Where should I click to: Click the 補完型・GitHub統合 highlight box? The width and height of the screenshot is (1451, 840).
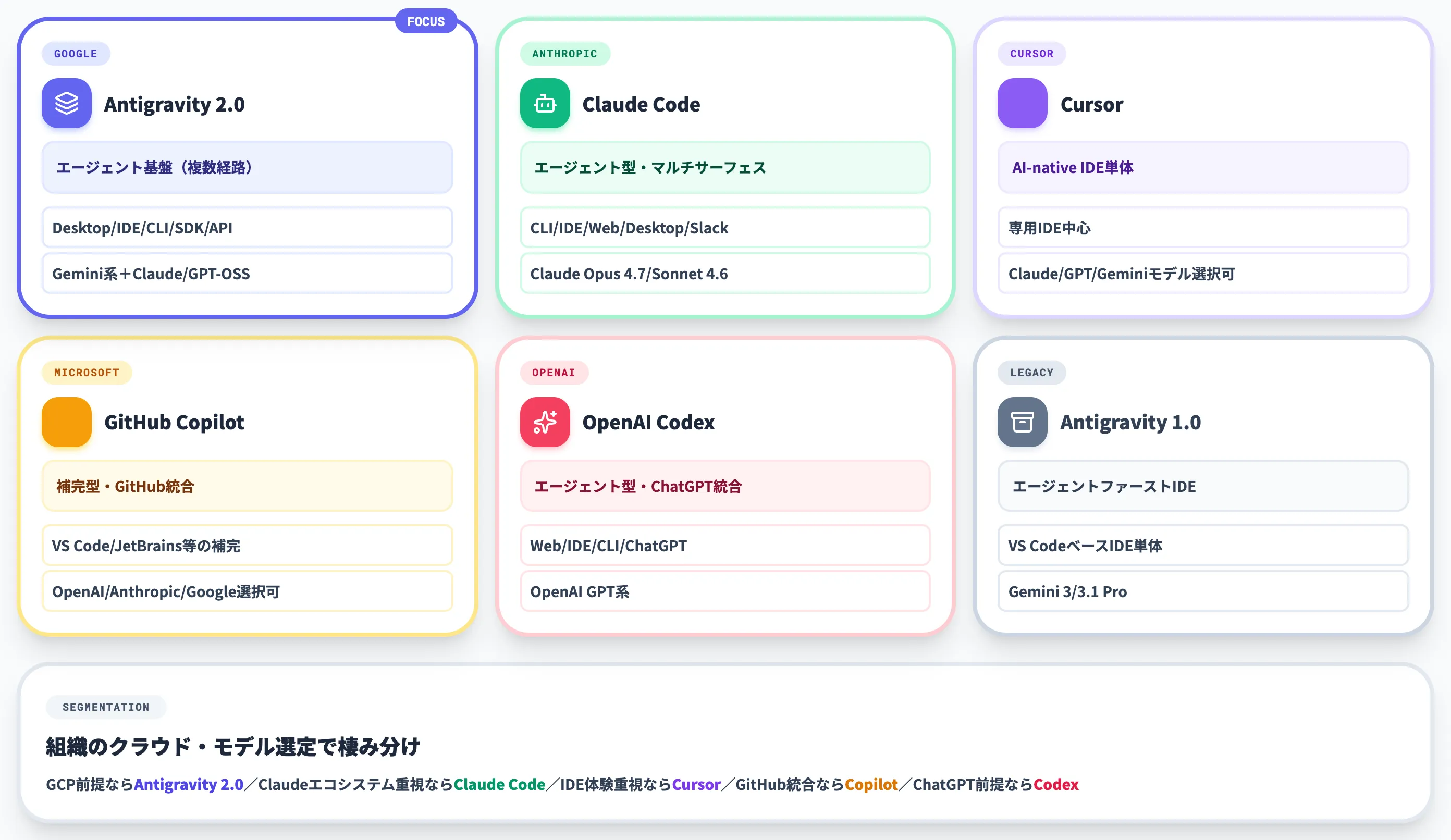[248, 486]
